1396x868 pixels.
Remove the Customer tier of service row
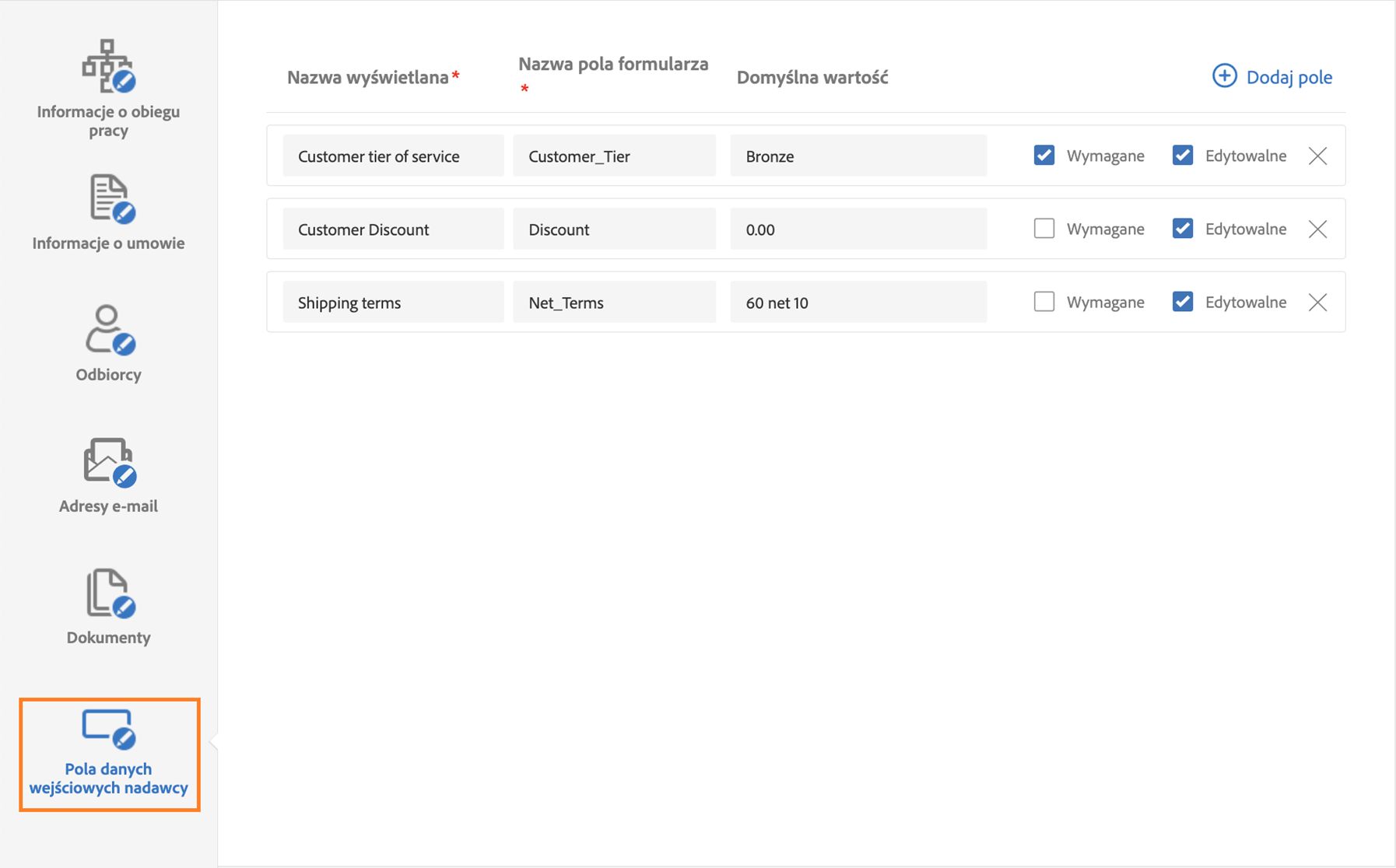(1317, 156)
